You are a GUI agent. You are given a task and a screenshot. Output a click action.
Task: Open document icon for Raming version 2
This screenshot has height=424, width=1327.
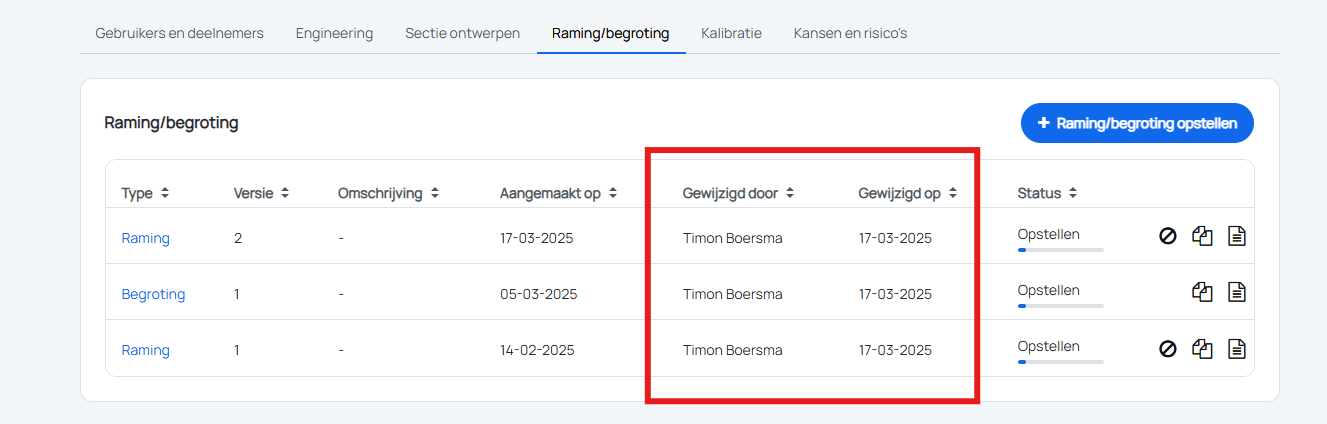1237,236
